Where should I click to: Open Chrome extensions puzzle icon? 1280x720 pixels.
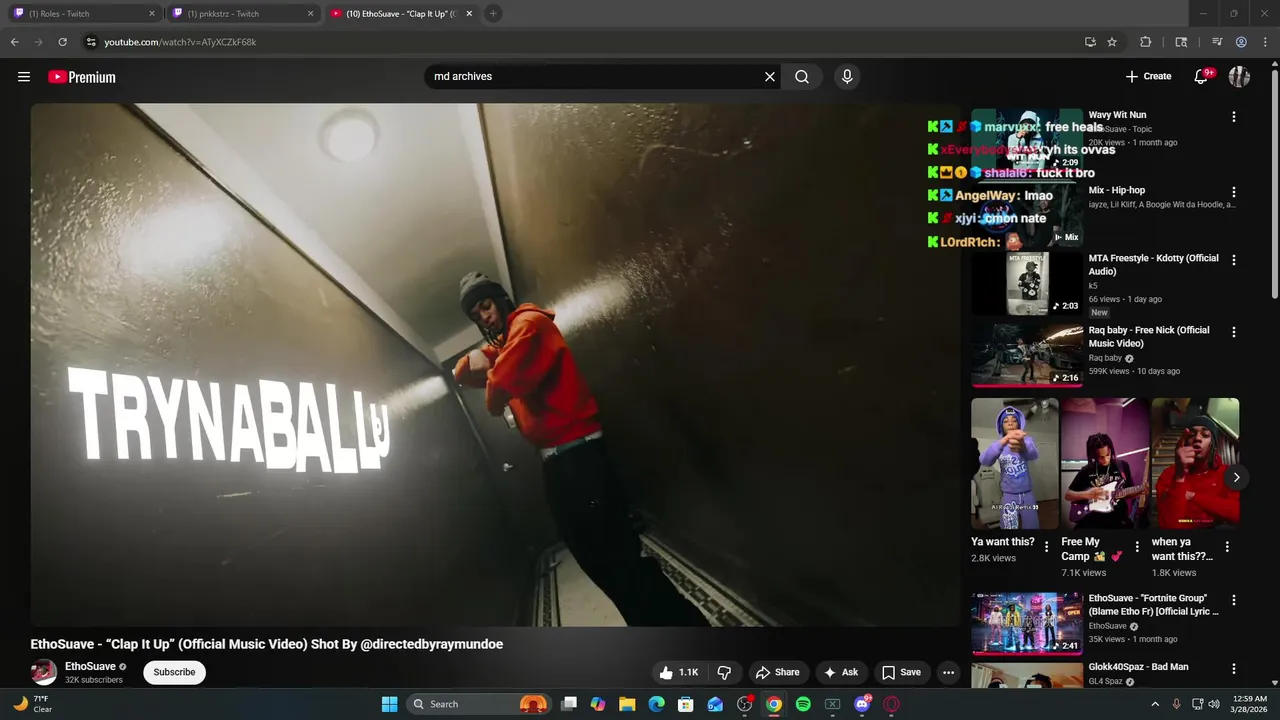pos(1146,42)
